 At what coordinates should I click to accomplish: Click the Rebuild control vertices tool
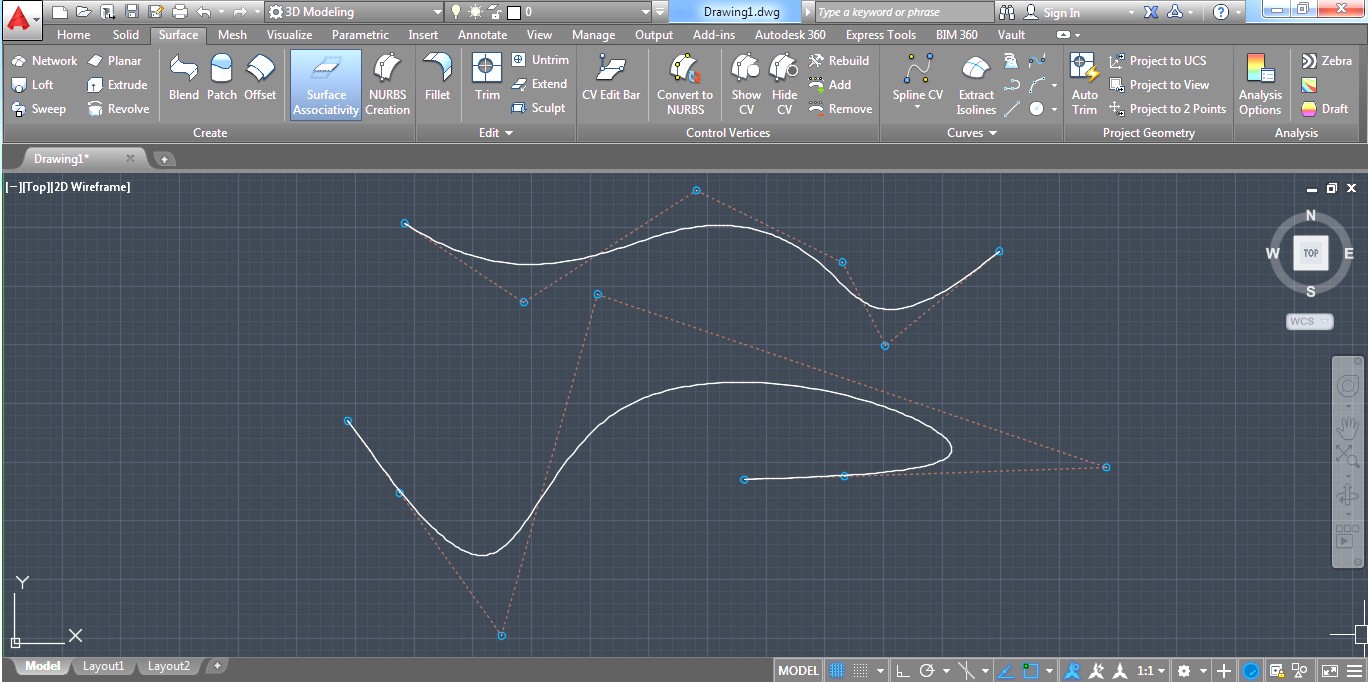pos(838,61)
